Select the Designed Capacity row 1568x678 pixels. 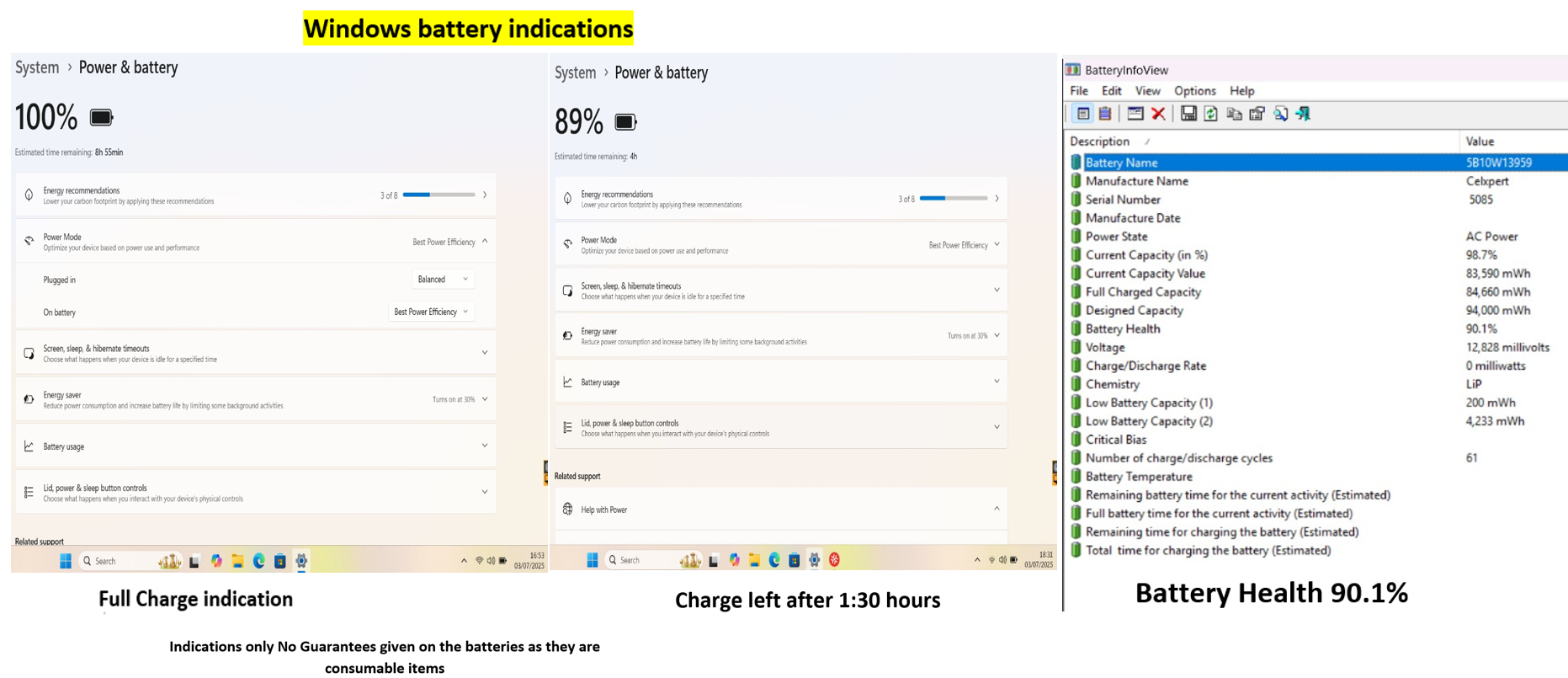point(1316,310)
